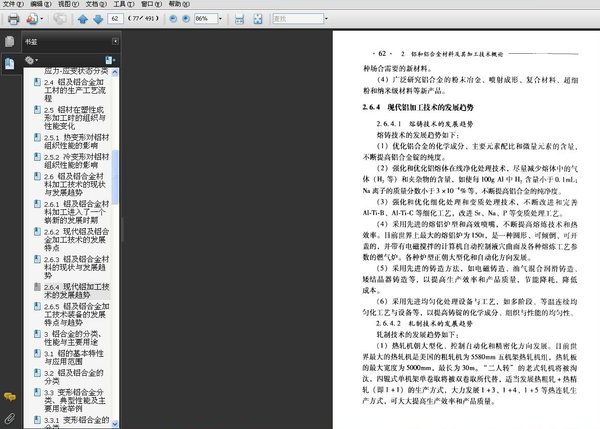
Task: Open the search options dropdown arrow
Action: [x=326, y=18]
